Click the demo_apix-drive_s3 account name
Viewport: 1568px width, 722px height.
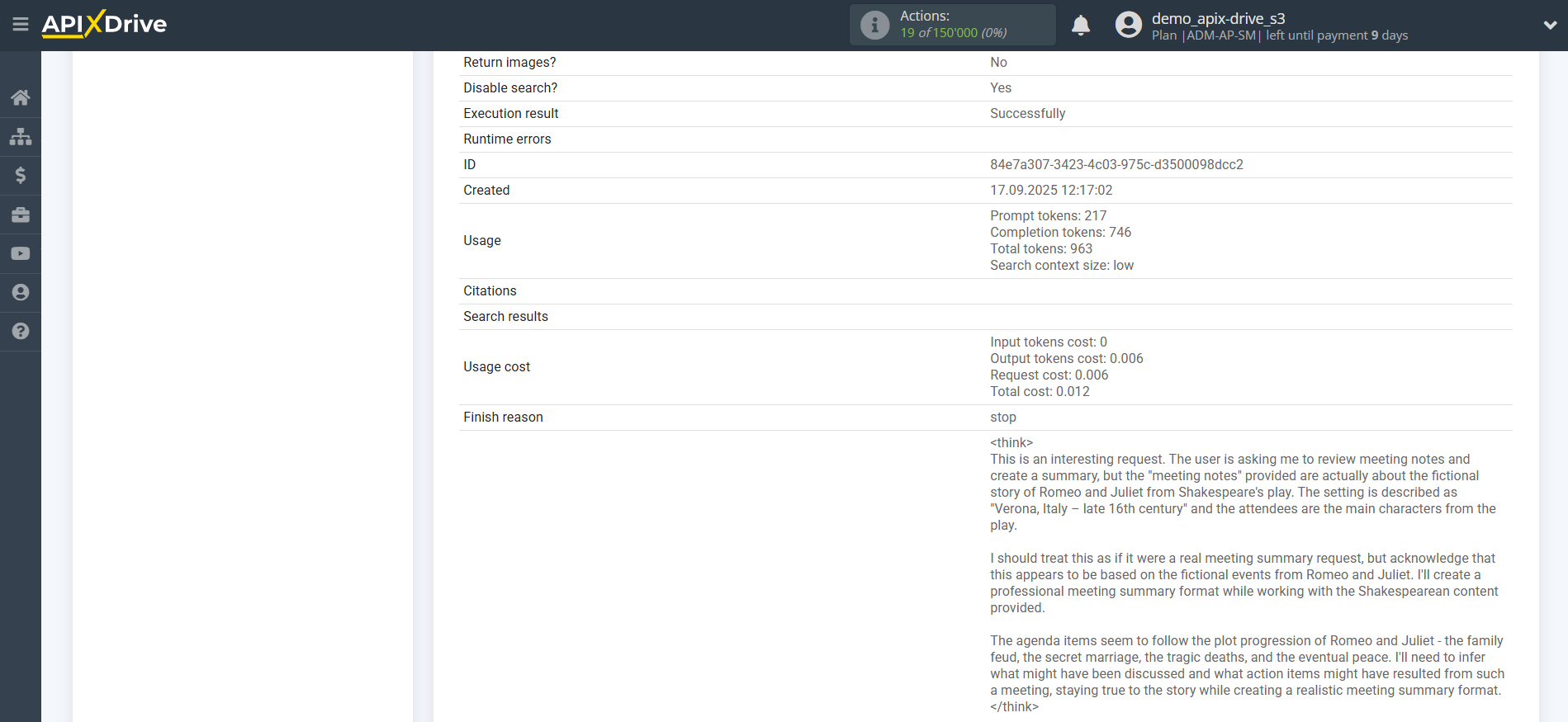(x=1218, y=18)
